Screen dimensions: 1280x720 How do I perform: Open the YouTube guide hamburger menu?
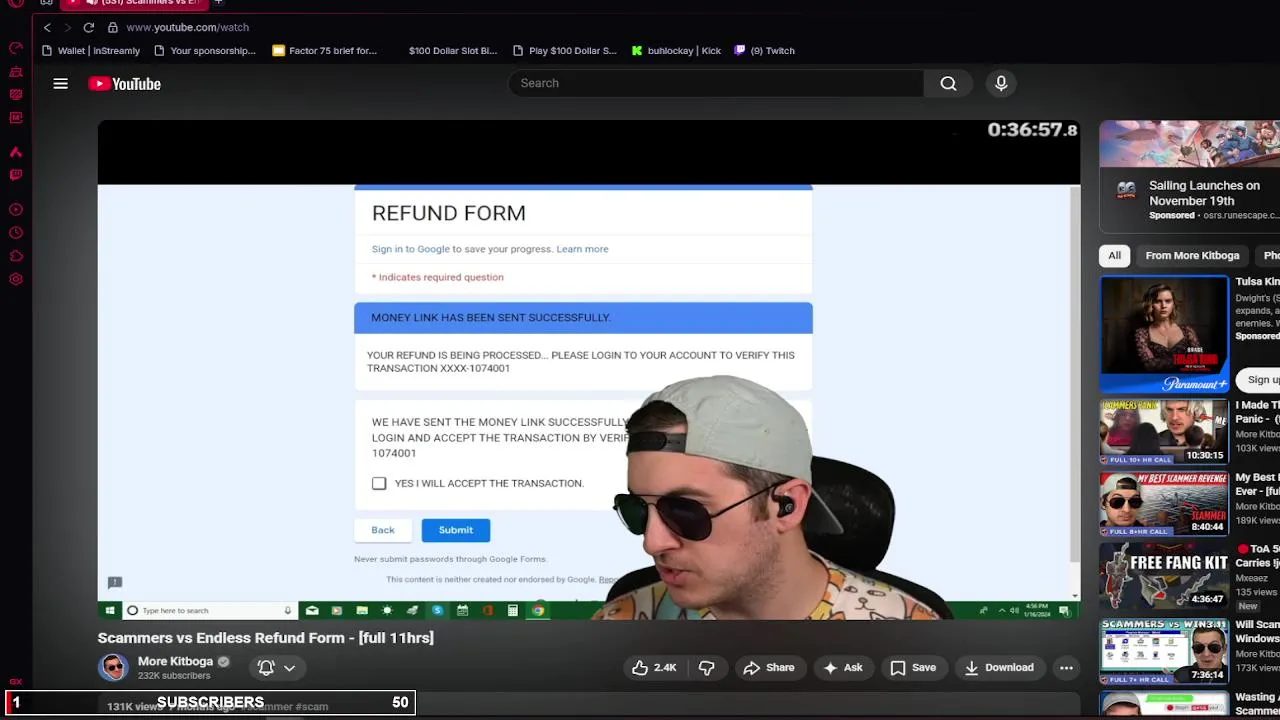(60, 84)
